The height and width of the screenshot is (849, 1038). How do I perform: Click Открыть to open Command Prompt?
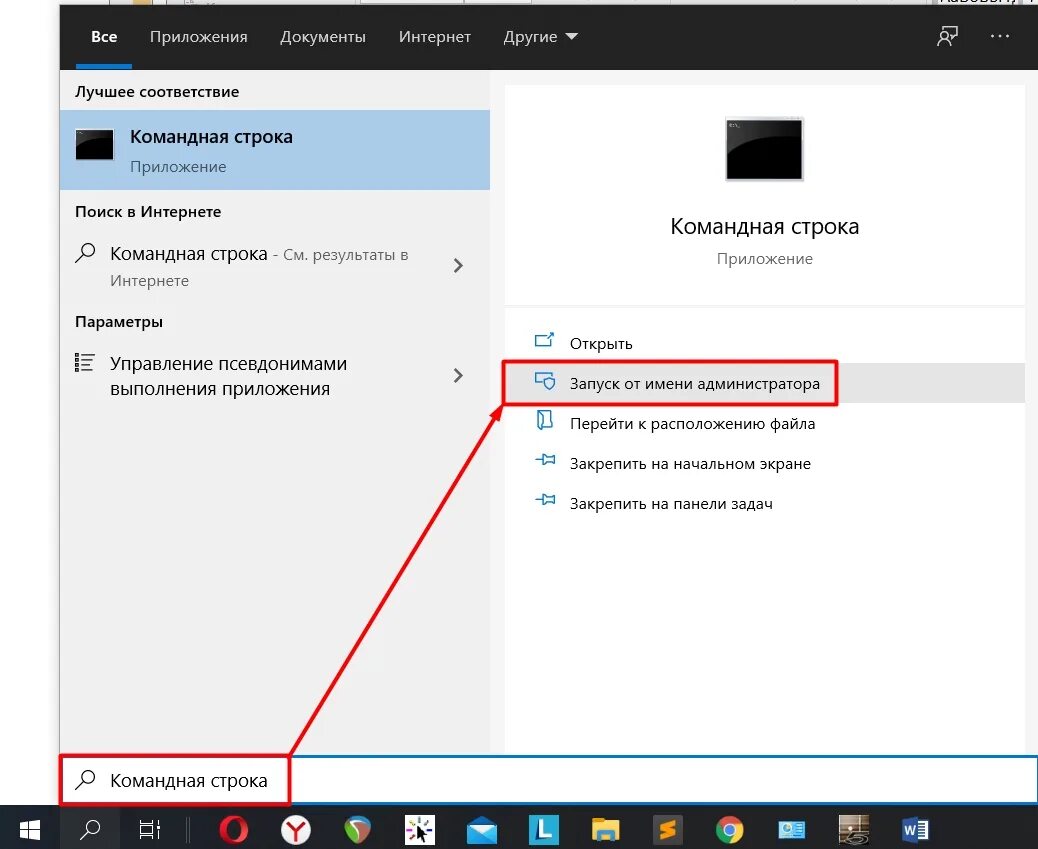(x=765, y=343)
